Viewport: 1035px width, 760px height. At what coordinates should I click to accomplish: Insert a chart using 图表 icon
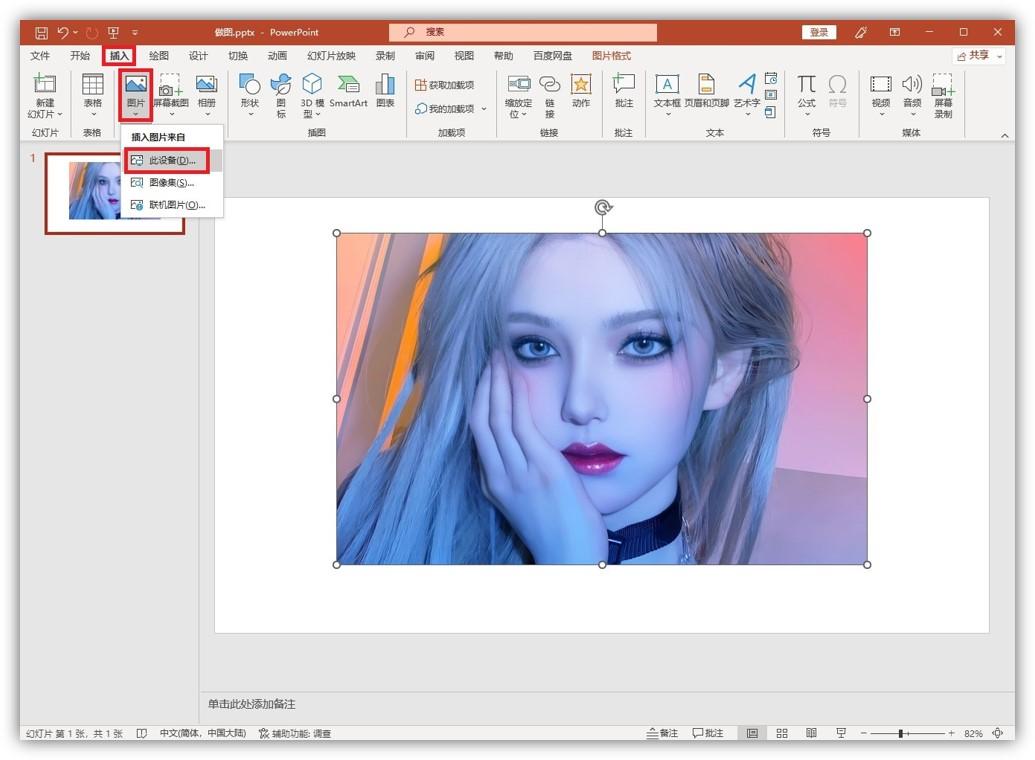385,86
